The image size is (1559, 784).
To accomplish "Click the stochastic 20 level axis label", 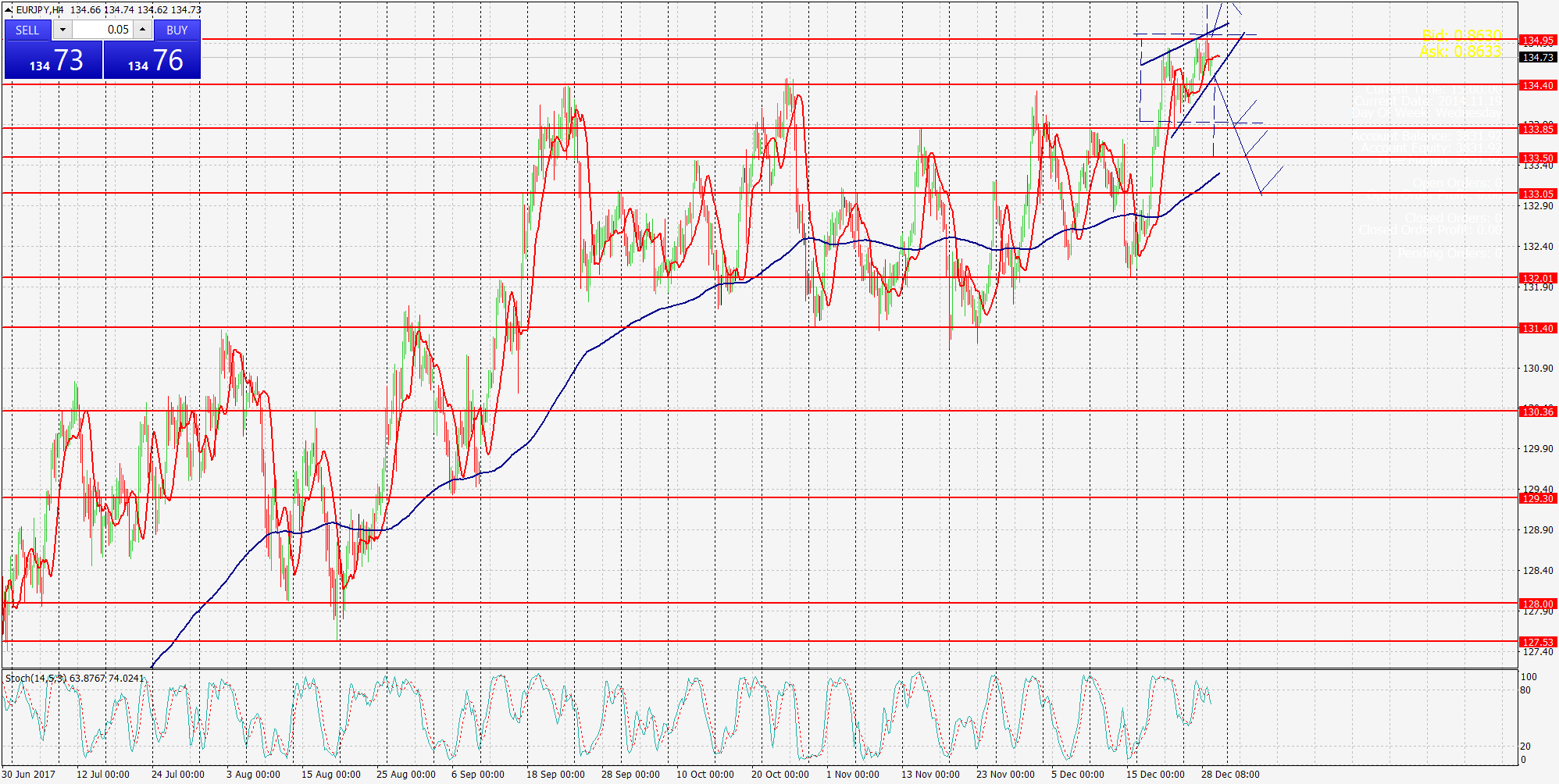I will tap(1525, 747).
